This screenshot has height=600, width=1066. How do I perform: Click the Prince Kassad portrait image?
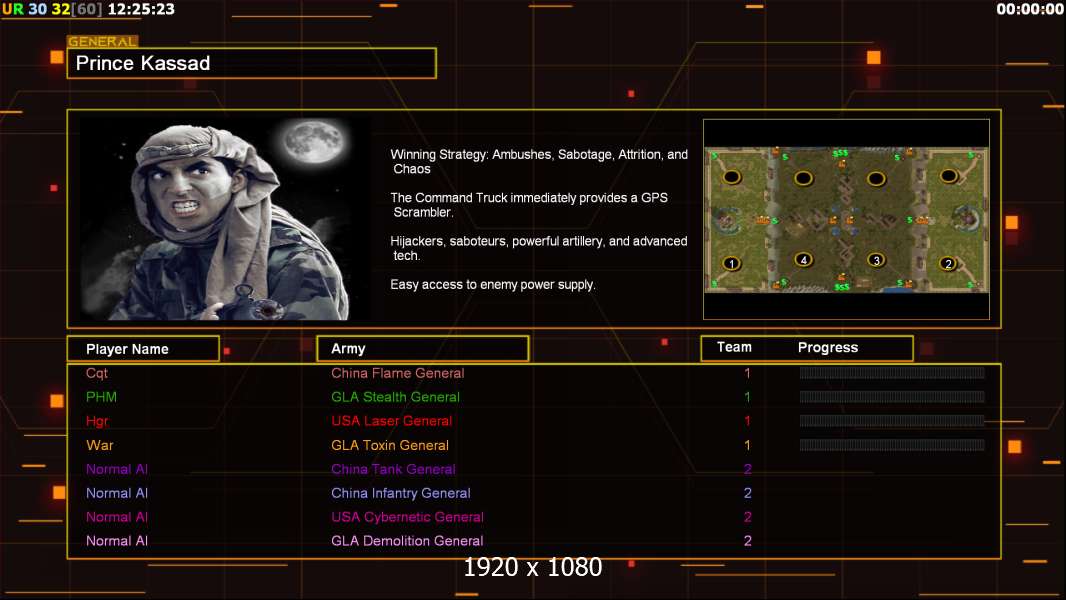click(x=225, y=218)
